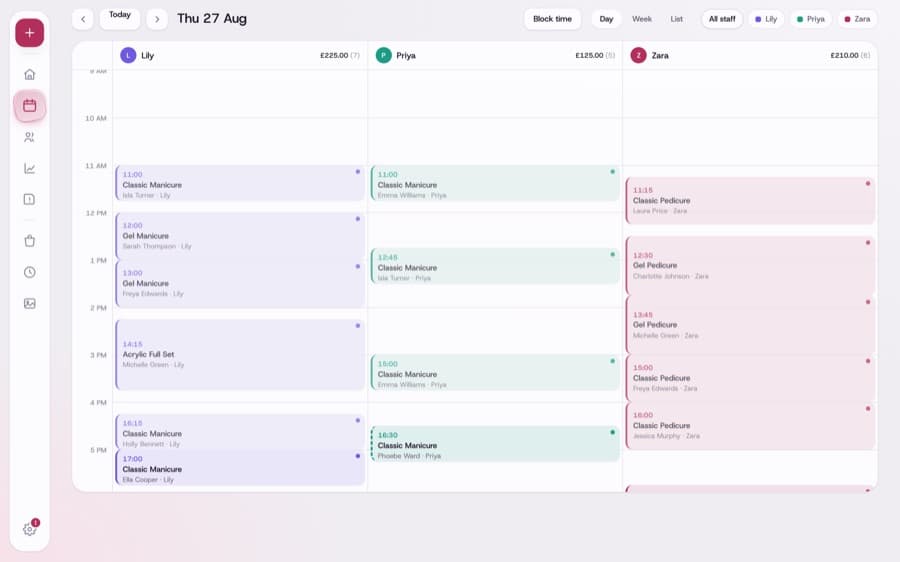The height and width of the screenshot is (562, 900).
Task: Open Zara's 15:00 Classic Pedicure, Freya Edwards
Action: [750, 378]
